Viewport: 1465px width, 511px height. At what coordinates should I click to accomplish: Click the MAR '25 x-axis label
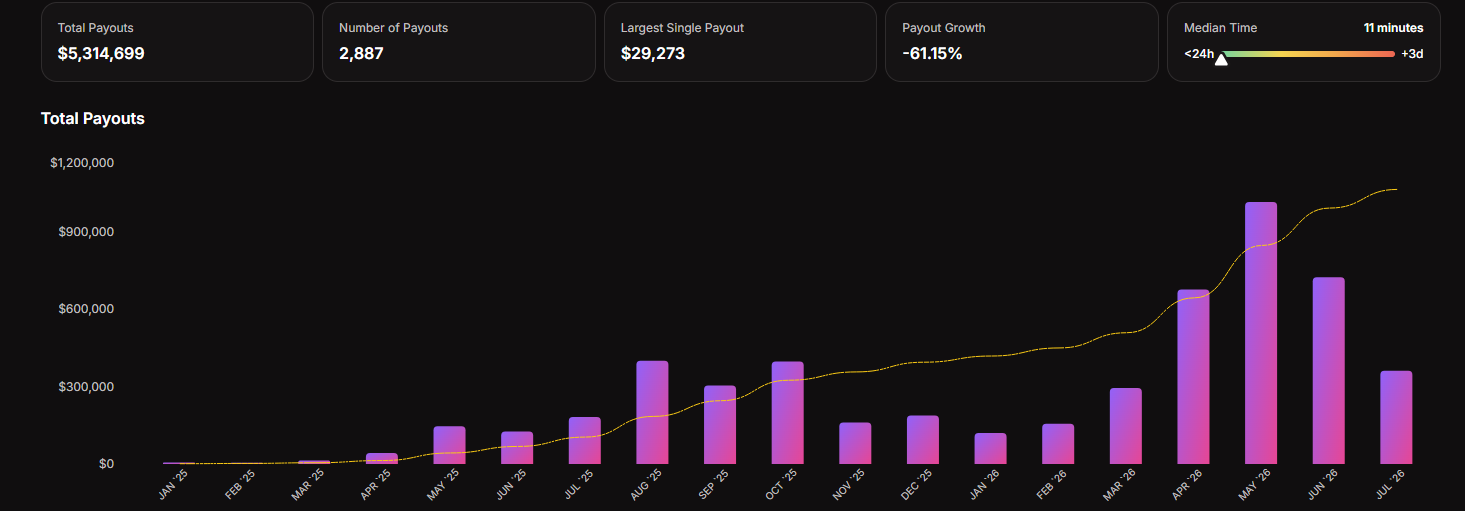(x=307, y=485)
